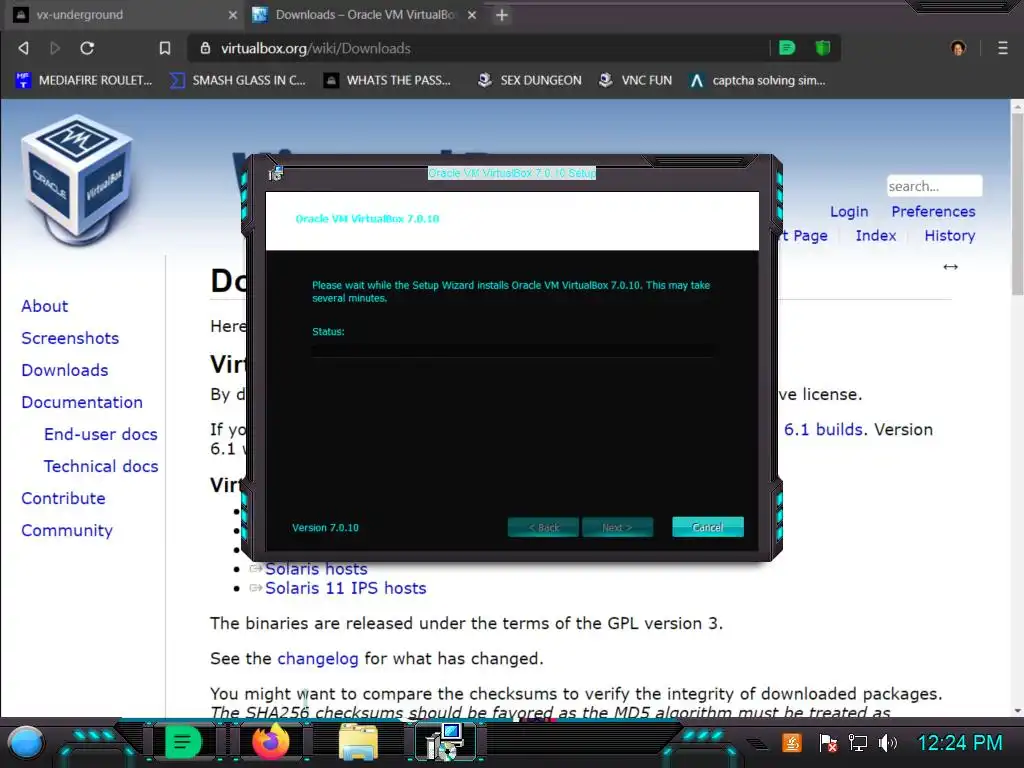Open the 6.1 builds link
This screenshot has height=768, width=1024.
coord(823,430)
